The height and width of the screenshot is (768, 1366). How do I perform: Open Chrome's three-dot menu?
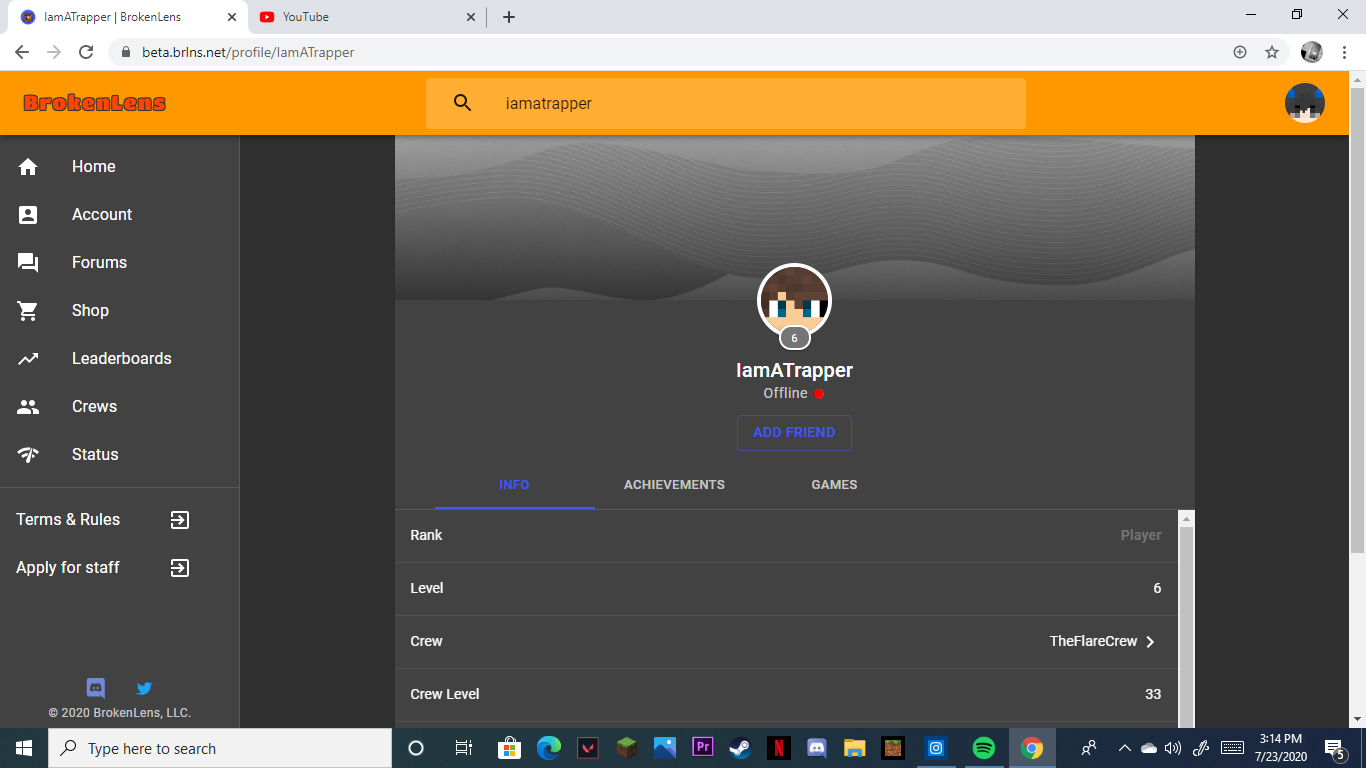coord(1344,52)
